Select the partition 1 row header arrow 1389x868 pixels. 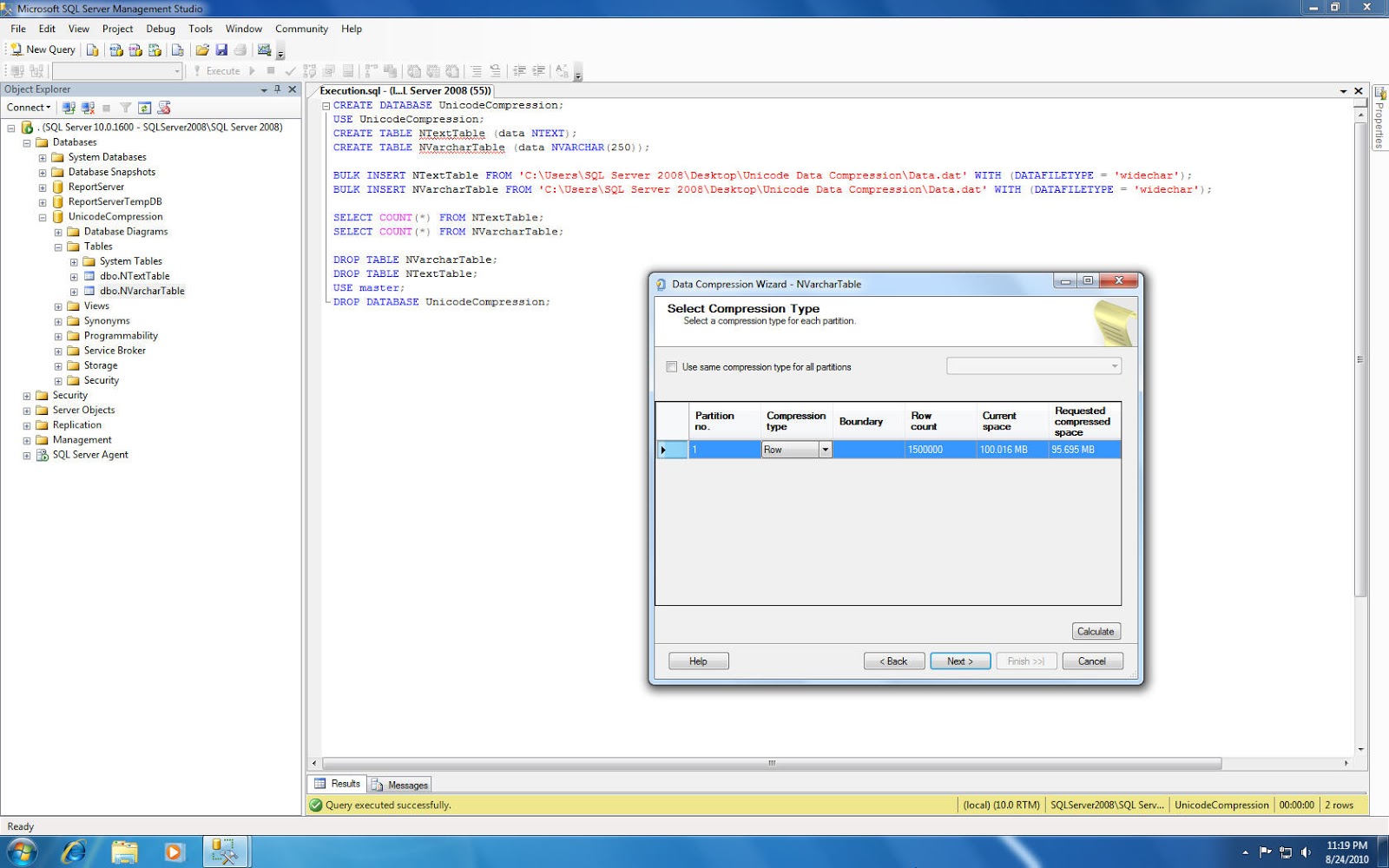tap(672, 450)
